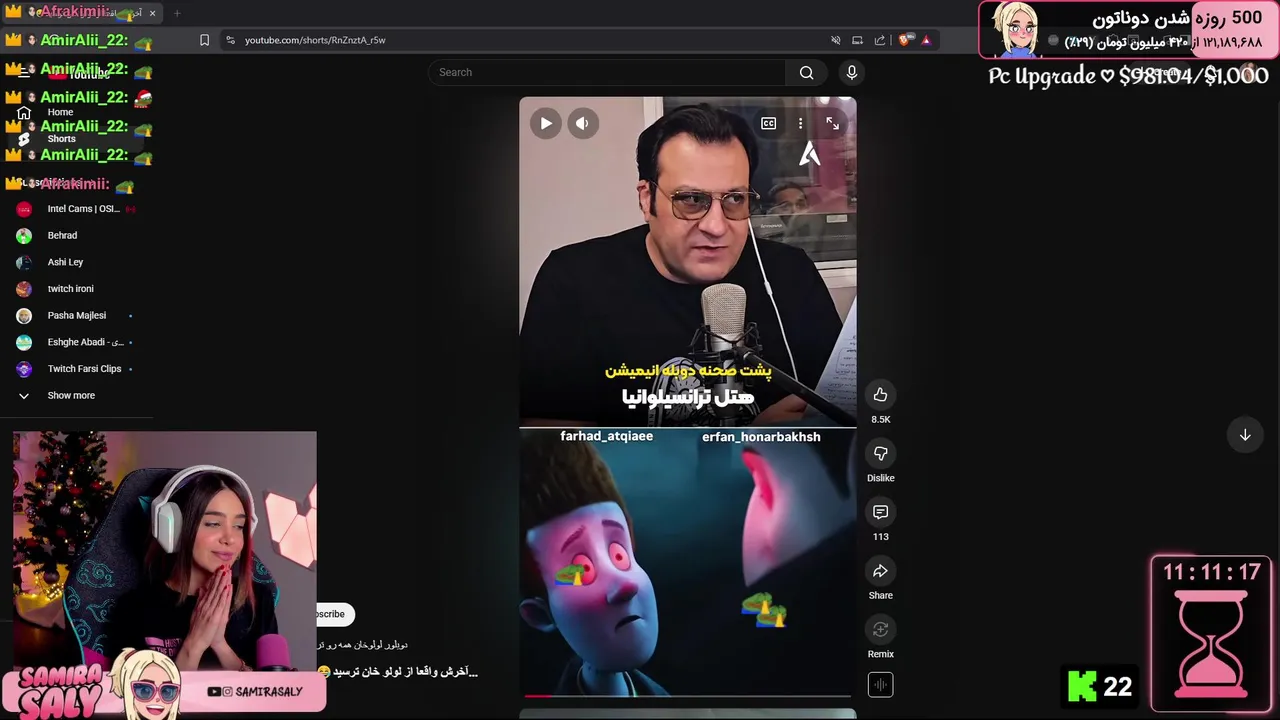
Task: Focus the YouTube Search input field
Action: (x=607, y=72)
